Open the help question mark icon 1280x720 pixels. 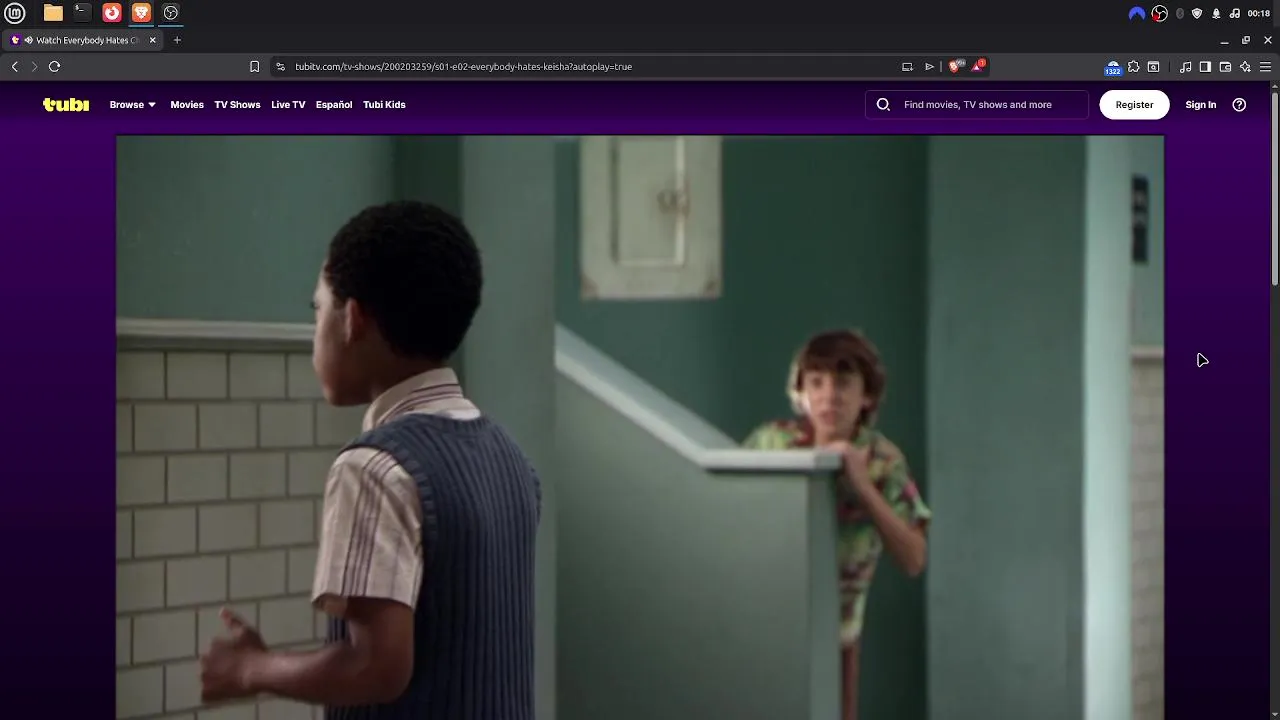click(1239, 104)
